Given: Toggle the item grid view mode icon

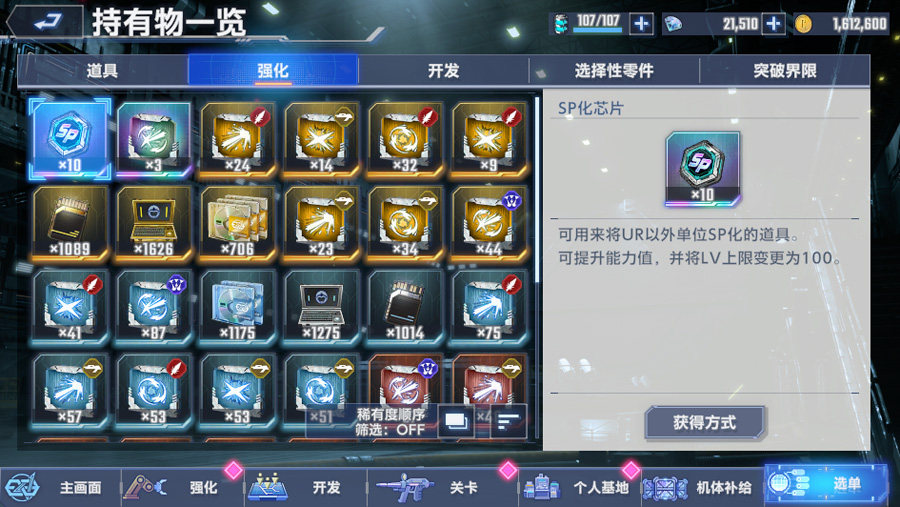Looking at the screenshot, I should pos(456,421).
